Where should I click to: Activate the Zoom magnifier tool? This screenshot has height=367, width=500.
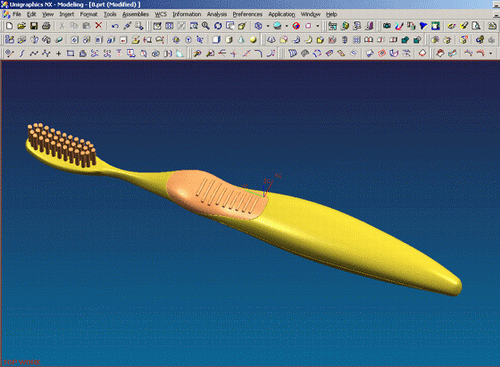pos(206,26)
